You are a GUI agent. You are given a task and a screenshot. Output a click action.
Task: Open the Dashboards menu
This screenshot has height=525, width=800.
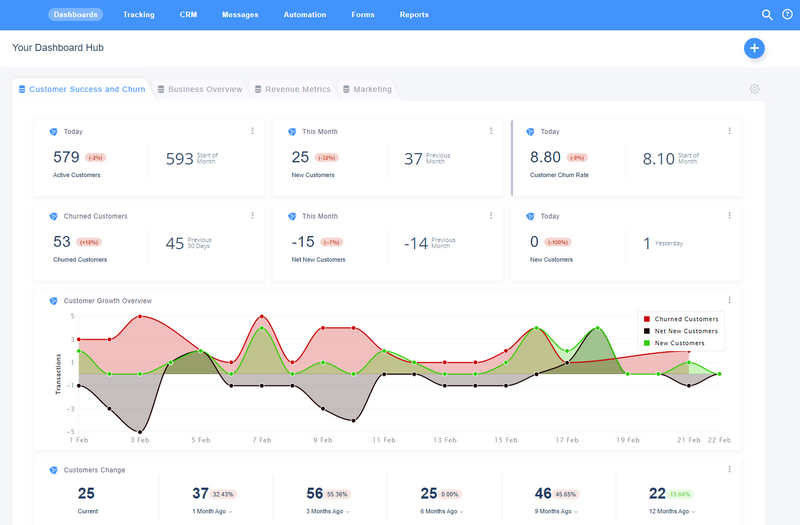(x=76, y=15)
